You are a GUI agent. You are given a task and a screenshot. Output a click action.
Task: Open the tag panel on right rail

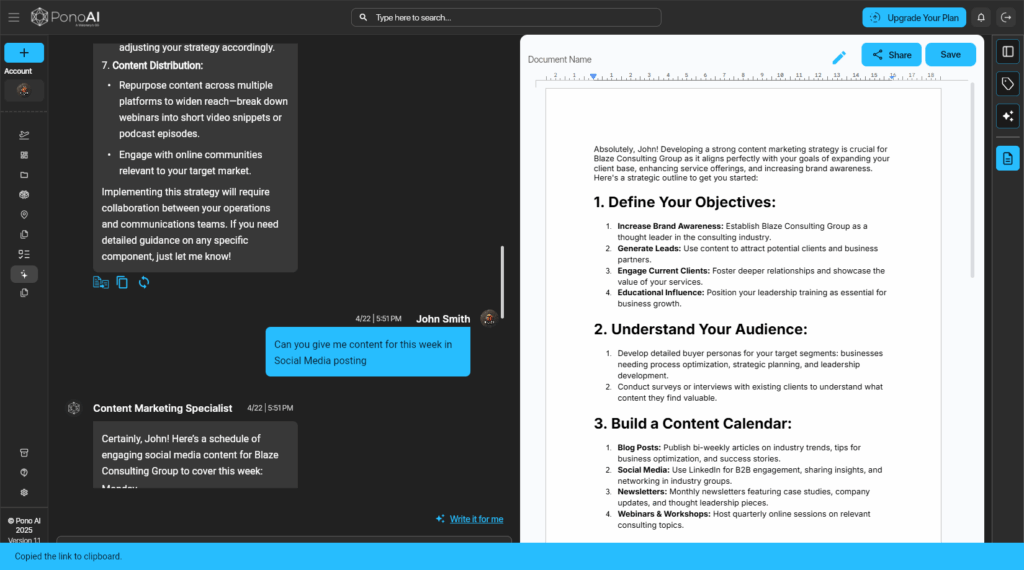click(1007, 85)
